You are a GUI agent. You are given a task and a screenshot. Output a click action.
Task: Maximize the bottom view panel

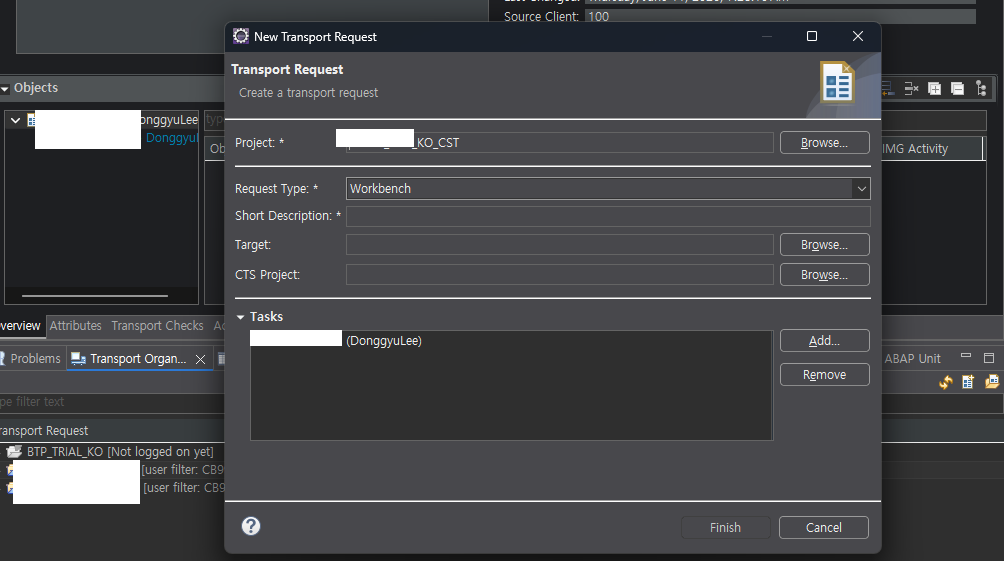[x=989, y=357]
